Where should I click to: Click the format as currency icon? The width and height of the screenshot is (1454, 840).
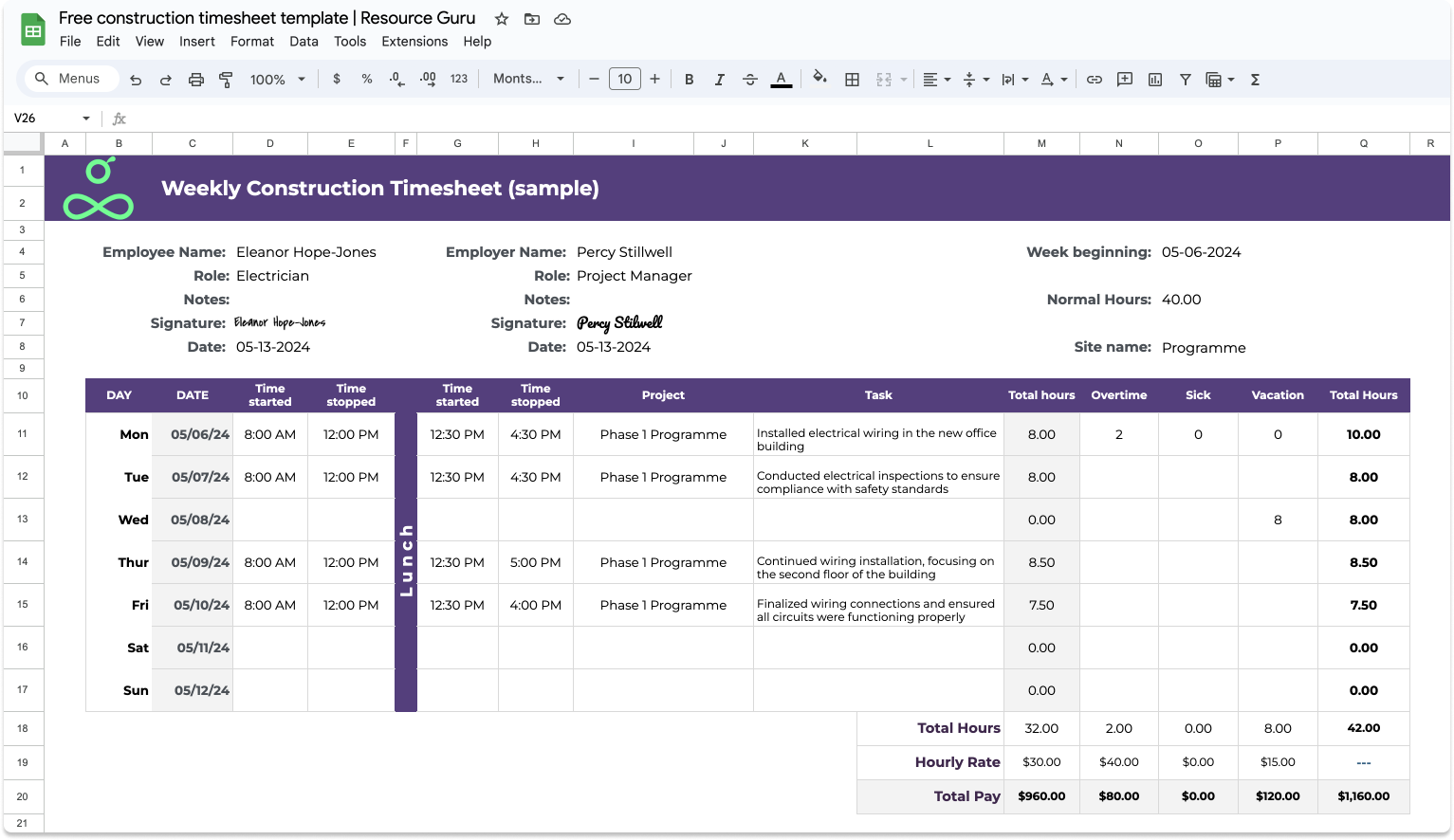tap(336, 80)
